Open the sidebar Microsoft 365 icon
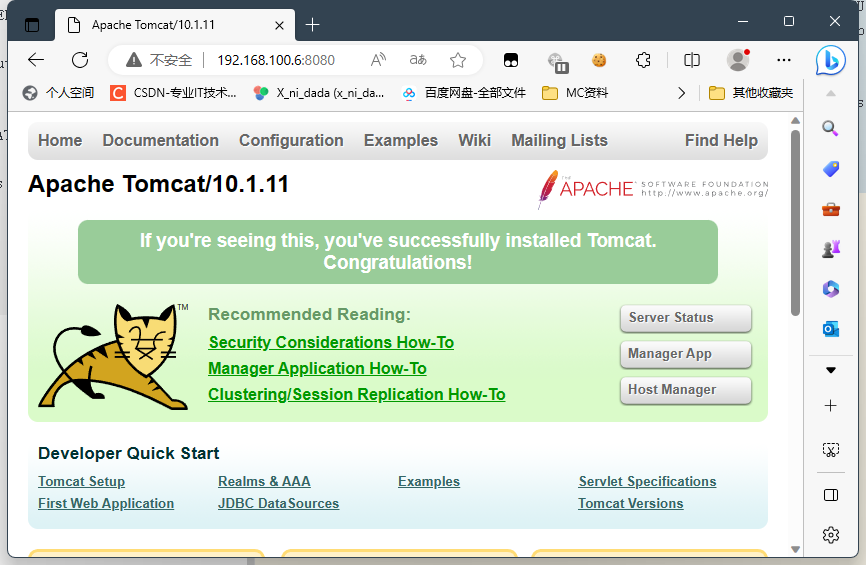 [831, 289]
